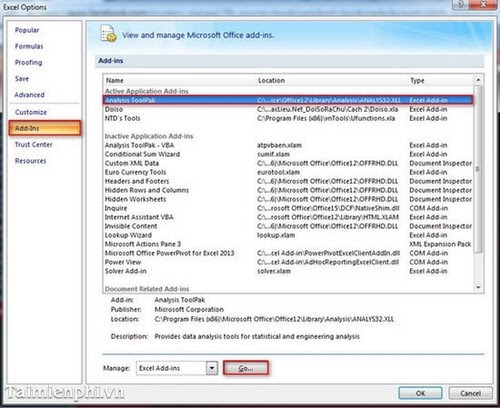500x408 pixels.
Task: Select the Save category
Action: coord(22,79)
